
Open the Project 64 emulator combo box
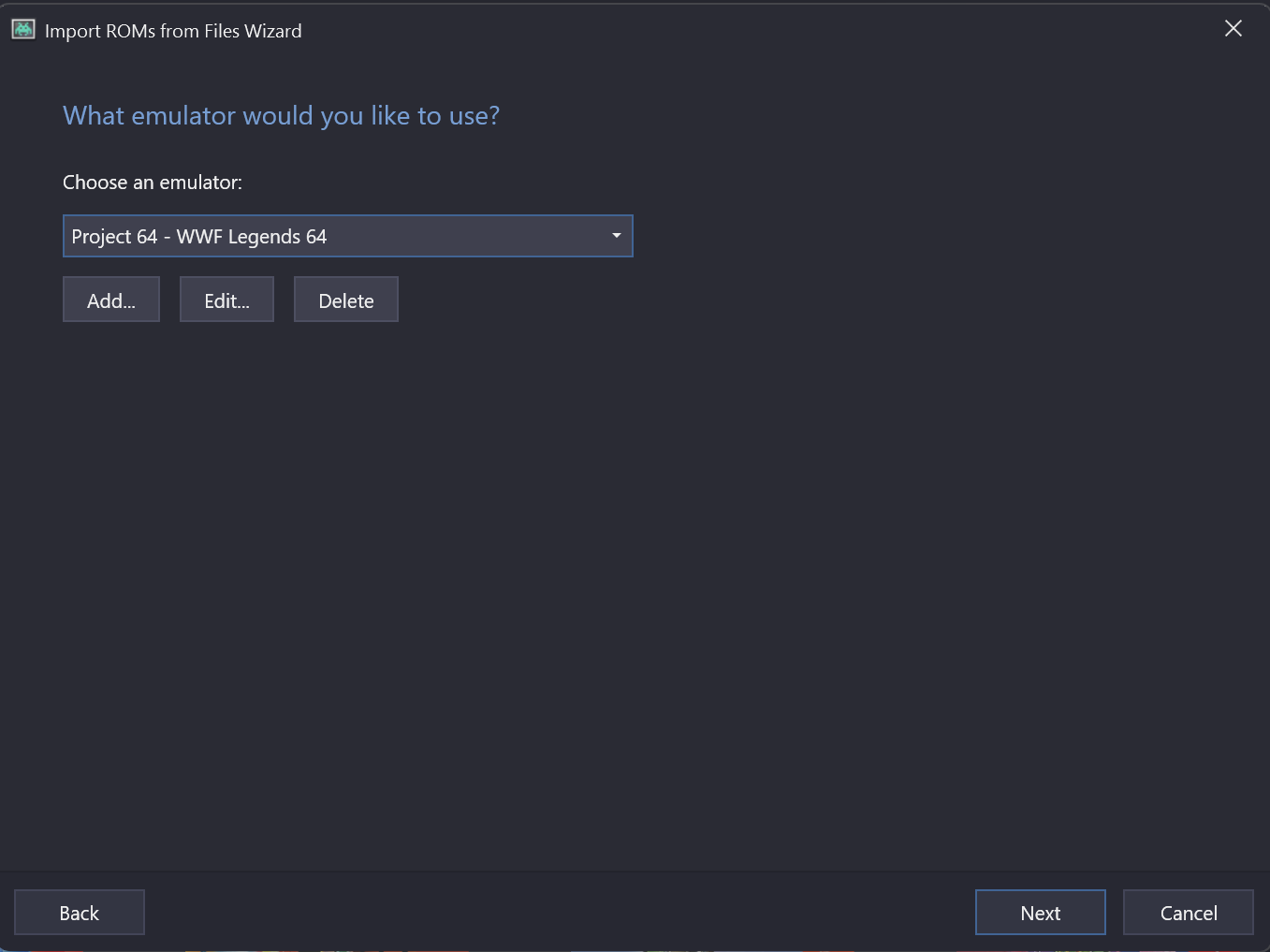[348, 236]
